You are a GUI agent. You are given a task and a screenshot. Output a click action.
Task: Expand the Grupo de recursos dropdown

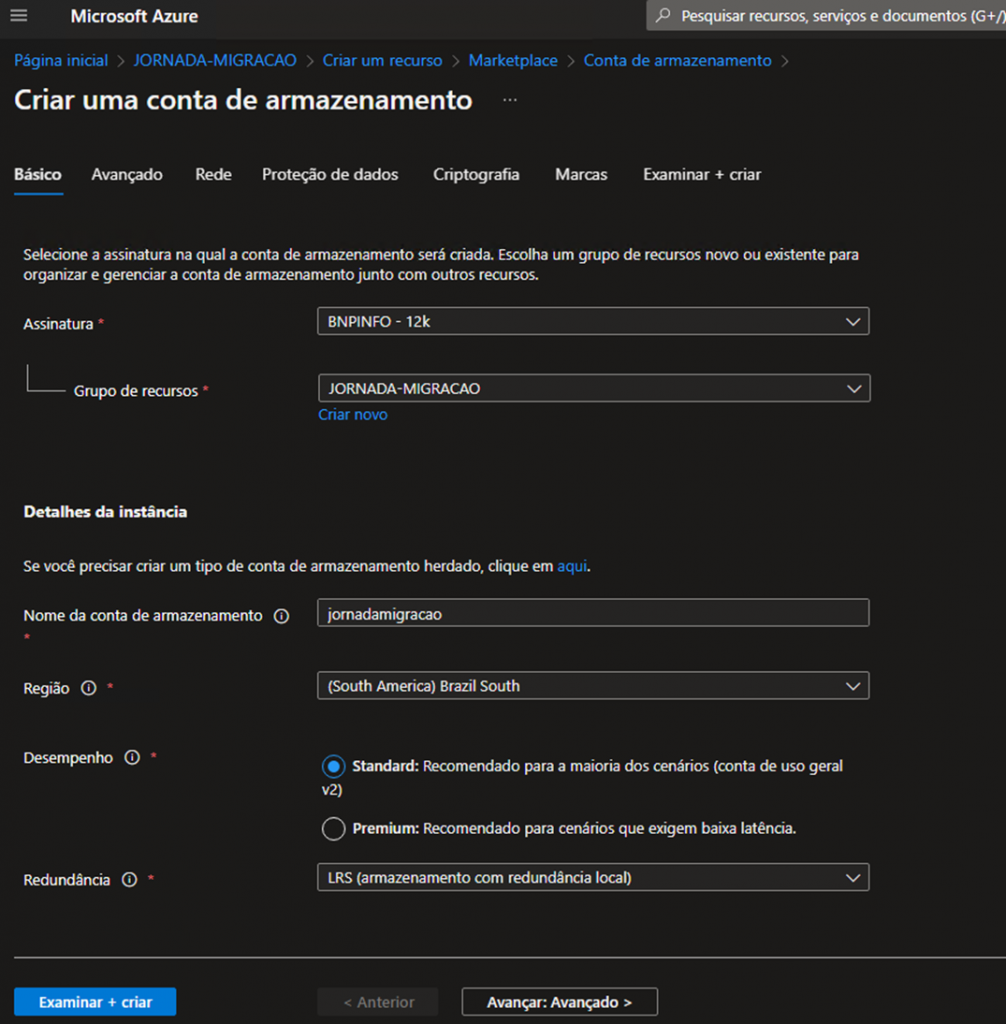[x=593, y=388]
